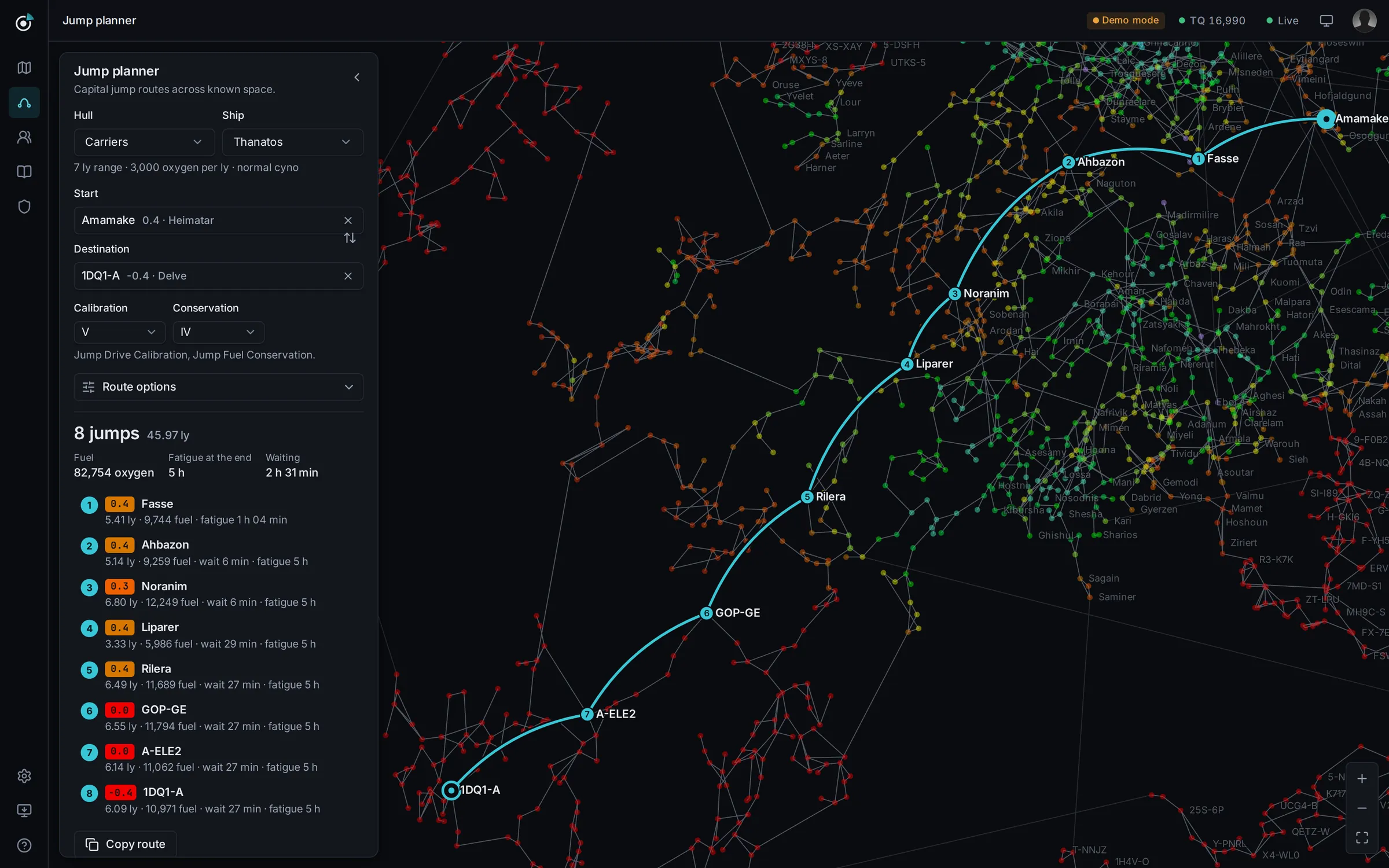Viewport: 1389px width, 868px height.
Task: Open the Calibration level dropdown
Action: click(119, 332)
